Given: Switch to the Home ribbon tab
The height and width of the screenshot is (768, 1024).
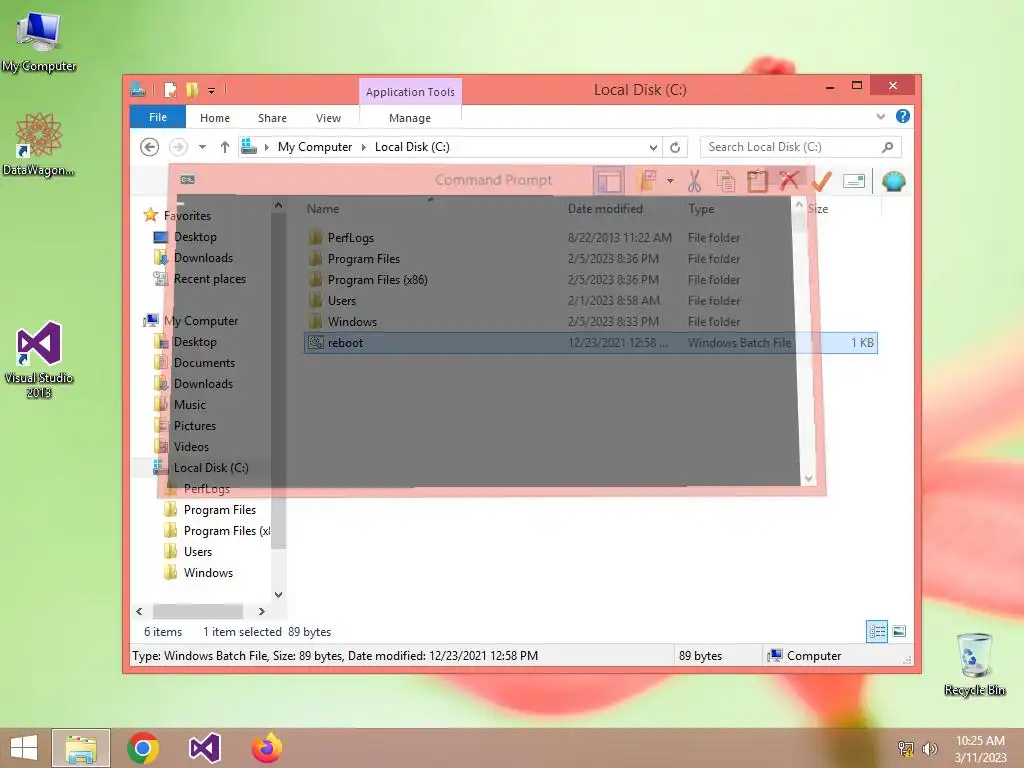Looking at the screenshot, I should (215, 118).
